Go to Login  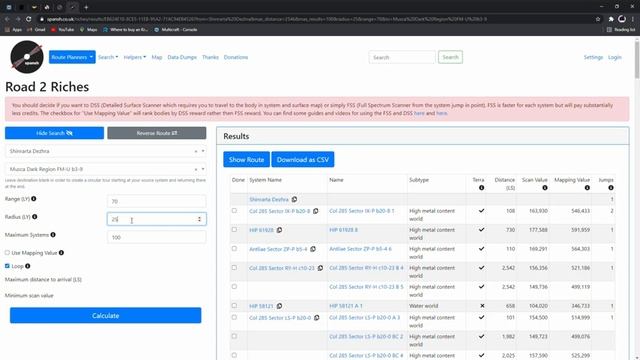pyautogui.click(x=615, y=57)
